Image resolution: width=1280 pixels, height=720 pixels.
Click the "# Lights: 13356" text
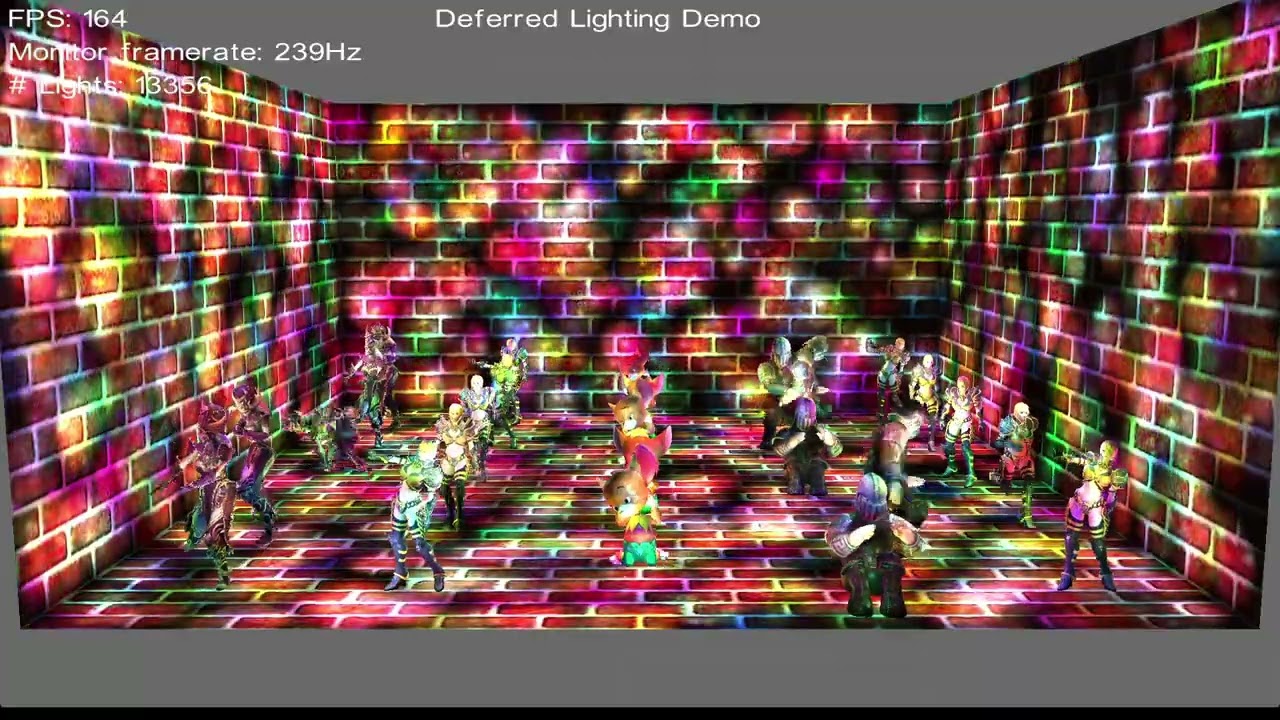110,85
